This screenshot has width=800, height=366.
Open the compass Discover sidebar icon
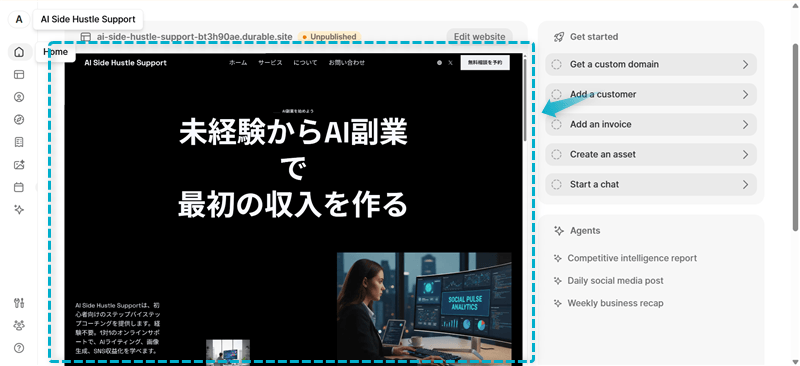click(19, 119)
